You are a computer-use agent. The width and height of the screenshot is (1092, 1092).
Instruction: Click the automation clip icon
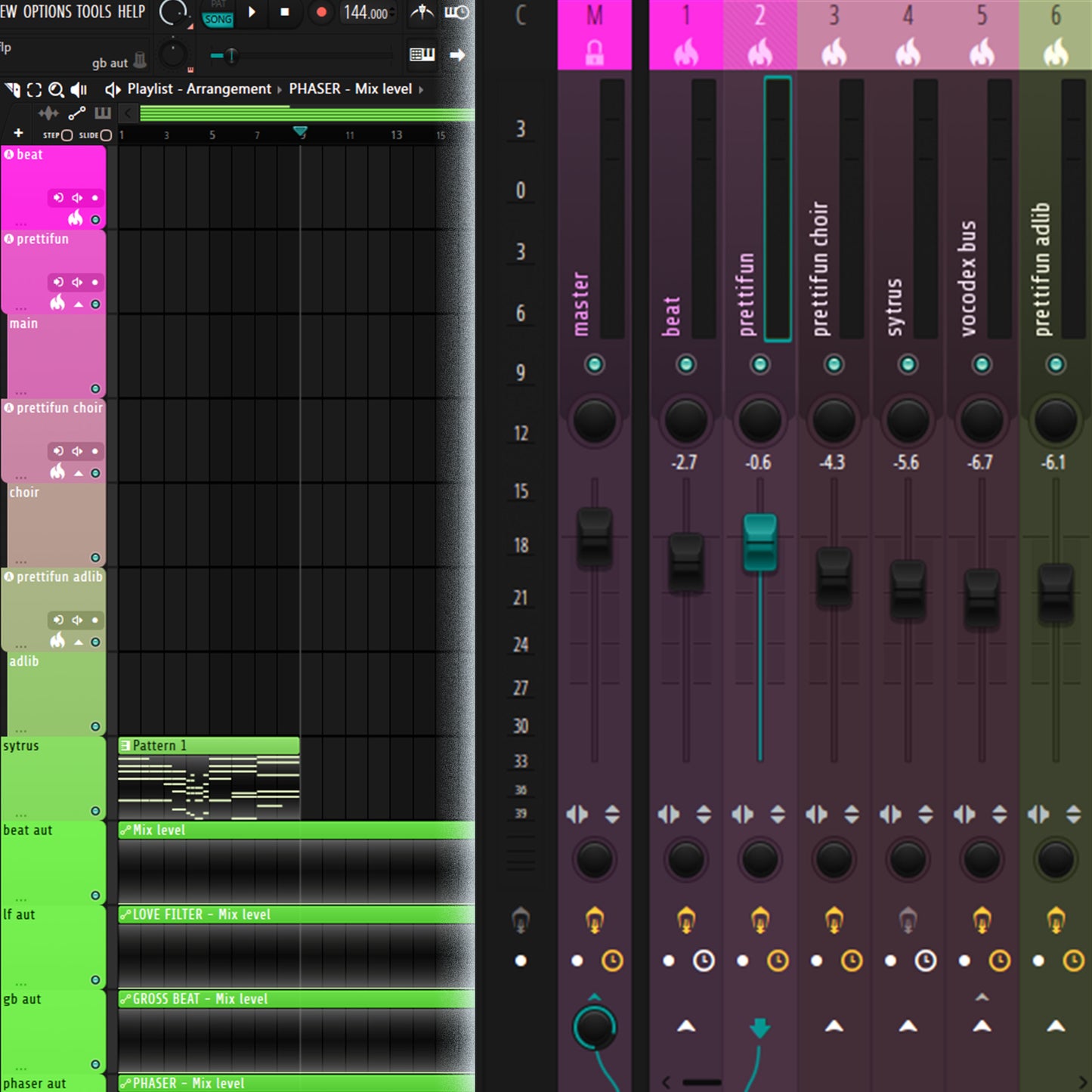pos(76,113)
